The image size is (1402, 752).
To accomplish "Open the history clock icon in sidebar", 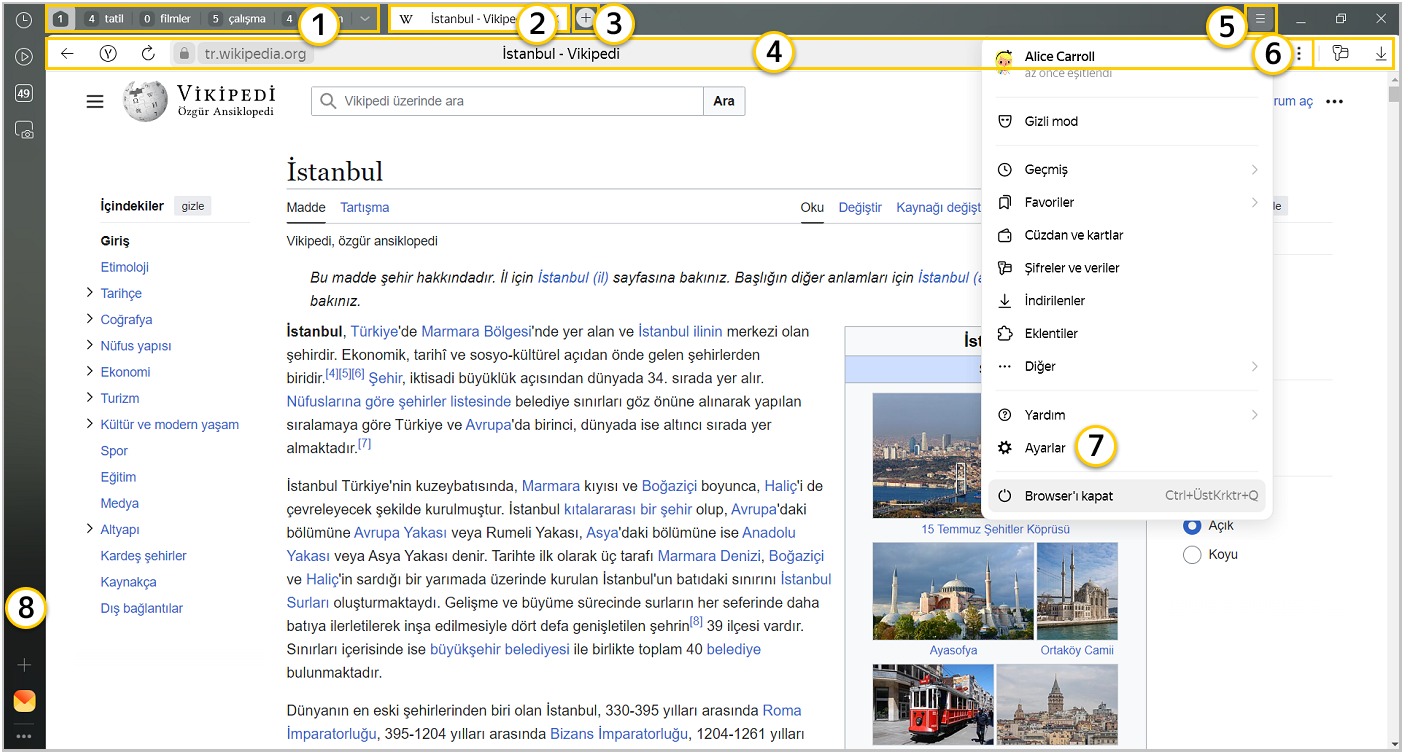I will (x=24, y=19).
